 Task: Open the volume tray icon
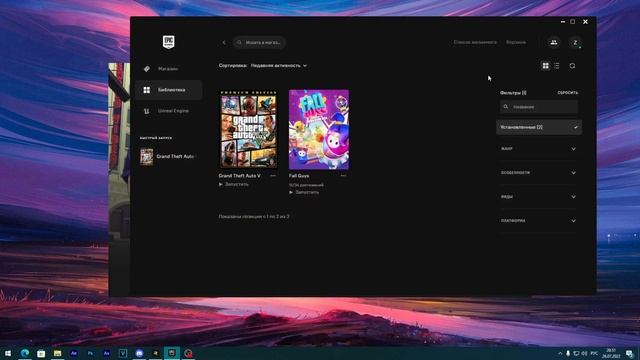pos(584,353)
